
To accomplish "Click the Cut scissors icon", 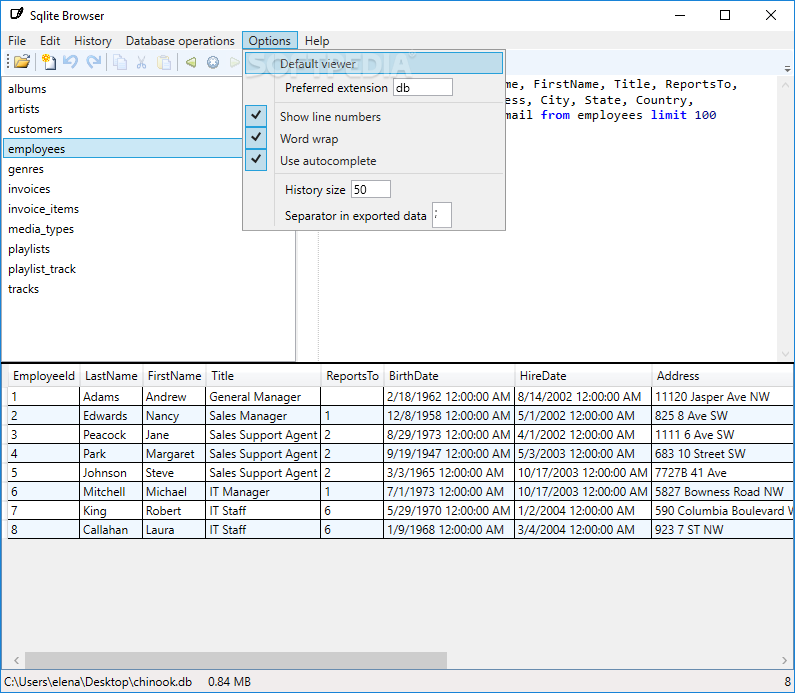I will (141, 62).
